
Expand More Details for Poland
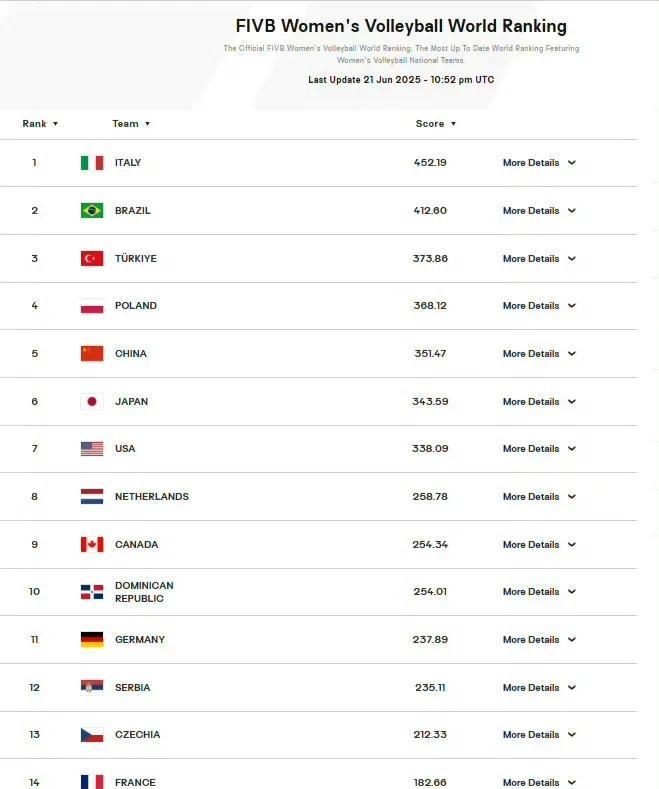click(539, 305)
